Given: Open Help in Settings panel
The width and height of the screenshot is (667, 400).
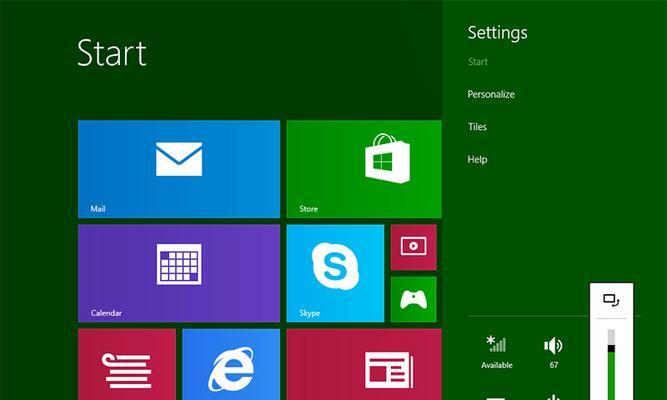Looking at the screenshot, I should point(477,159).
